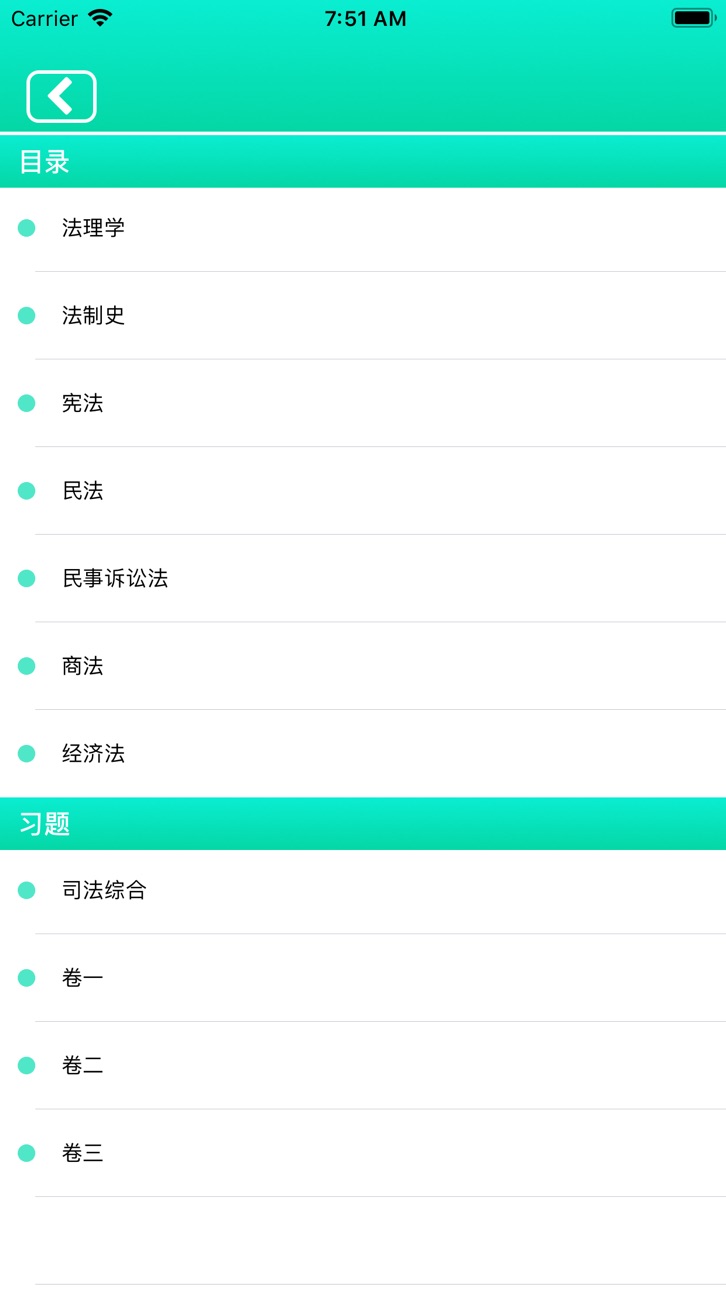The height and width of the screenshot is (1290, 726).
Task: Start the 卷一 exercise set
Action: tap(363, 978)
